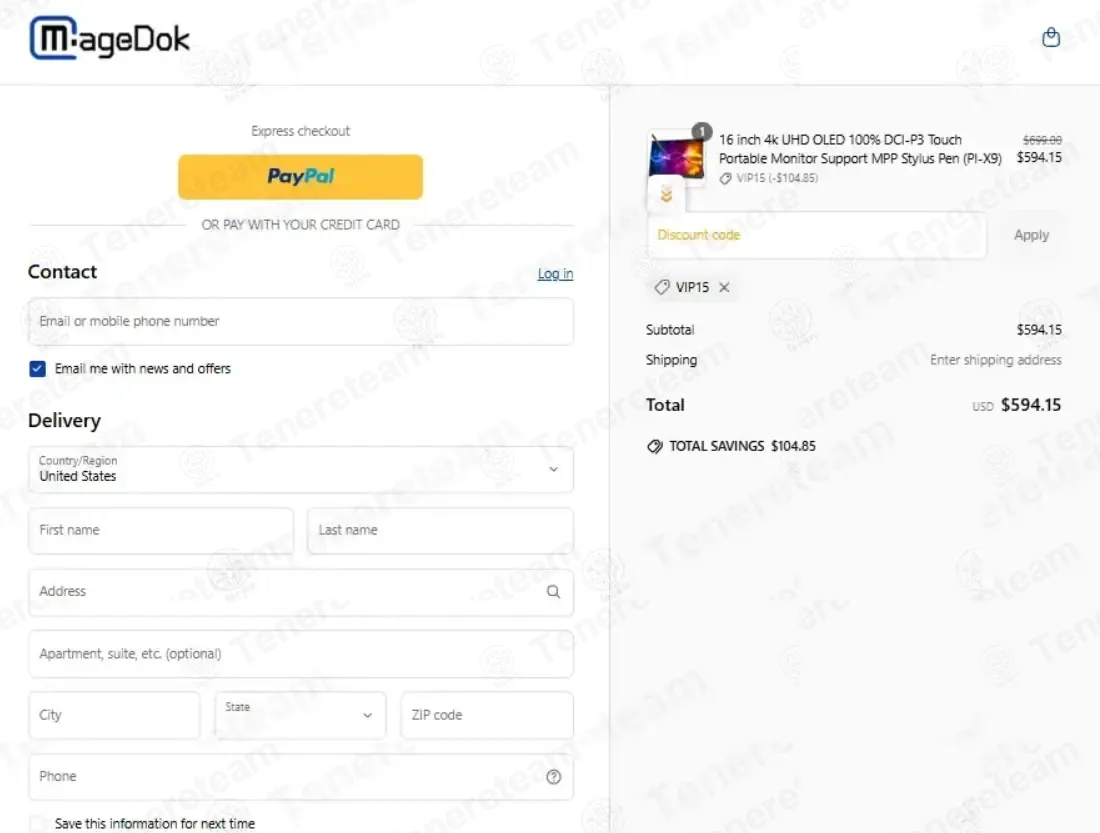Uncheck Email me with news and offers
Viewport: 1100px width, 833px height.
tap(37, 368)
